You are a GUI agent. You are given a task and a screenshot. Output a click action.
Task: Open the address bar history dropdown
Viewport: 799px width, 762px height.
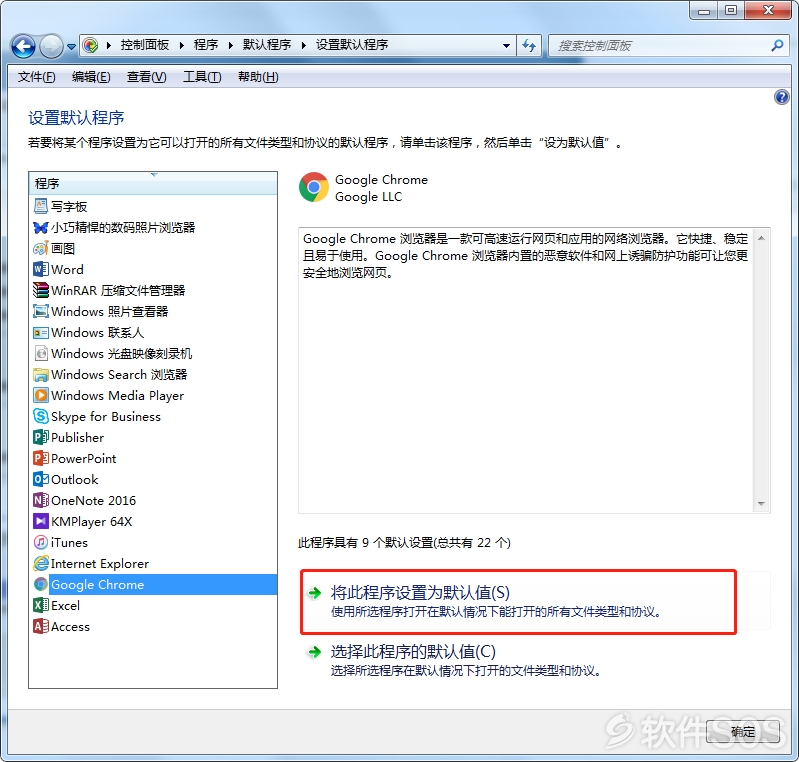tap(506, 45)
